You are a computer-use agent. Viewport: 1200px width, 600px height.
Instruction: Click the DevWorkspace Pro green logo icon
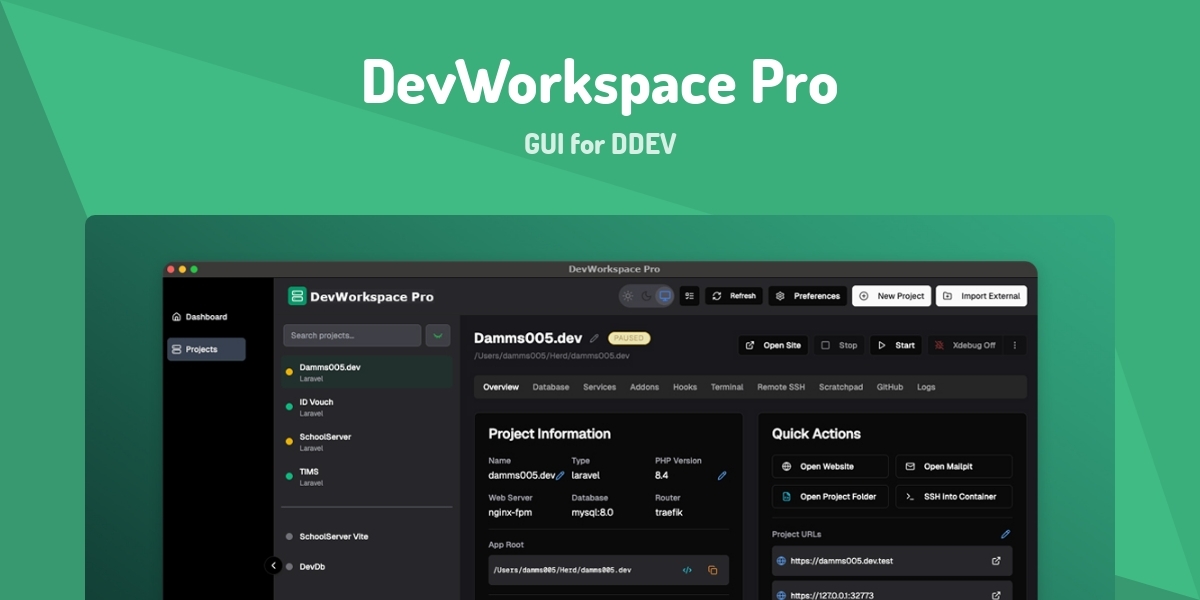pyautogui.click(x=297, y=296)
